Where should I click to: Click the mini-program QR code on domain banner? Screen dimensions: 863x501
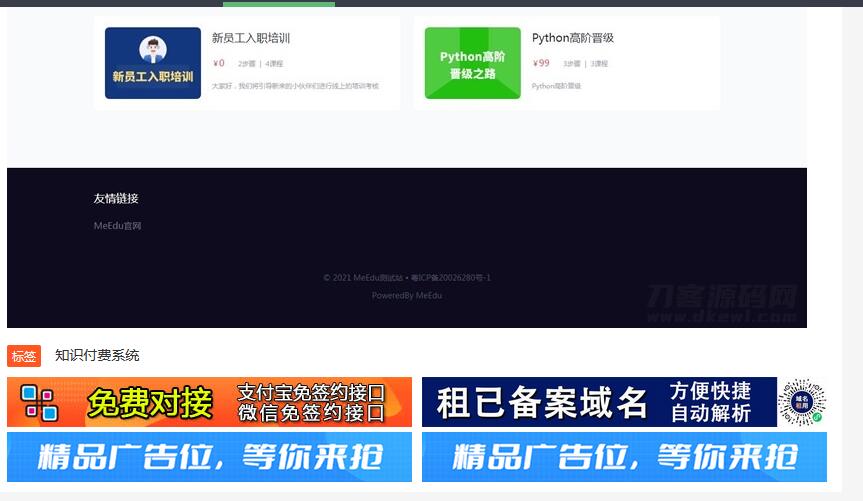coord(802,402)
